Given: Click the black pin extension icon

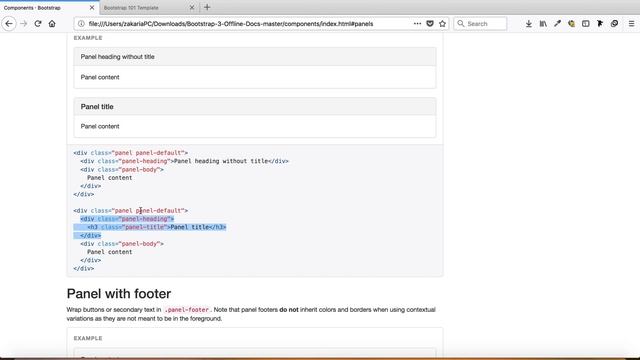Looking at the screenshot, I should (600, 24).
